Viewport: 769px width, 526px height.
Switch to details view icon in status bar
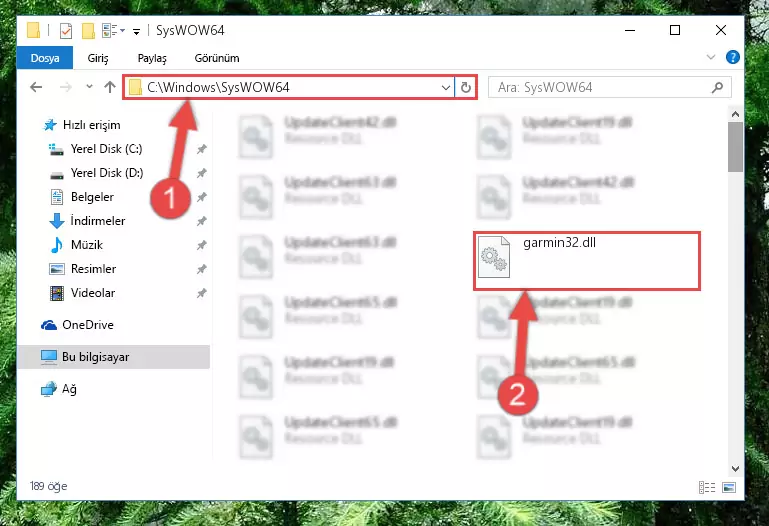pos(707,487)
